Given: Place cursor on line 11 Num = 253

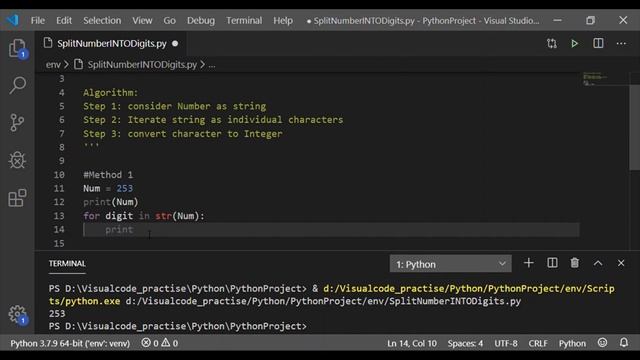Looking at the screenshot, I should pos(108,188).
